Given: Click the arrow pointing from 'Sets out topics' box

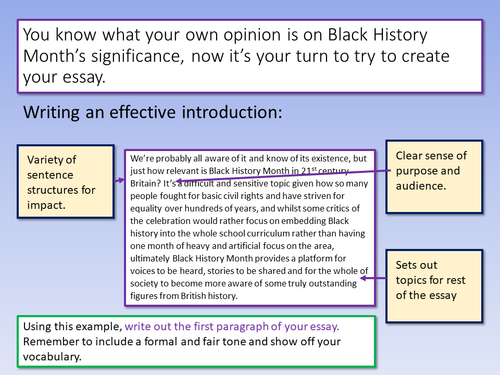Looking at the screenshot, I should click(373, 278).
